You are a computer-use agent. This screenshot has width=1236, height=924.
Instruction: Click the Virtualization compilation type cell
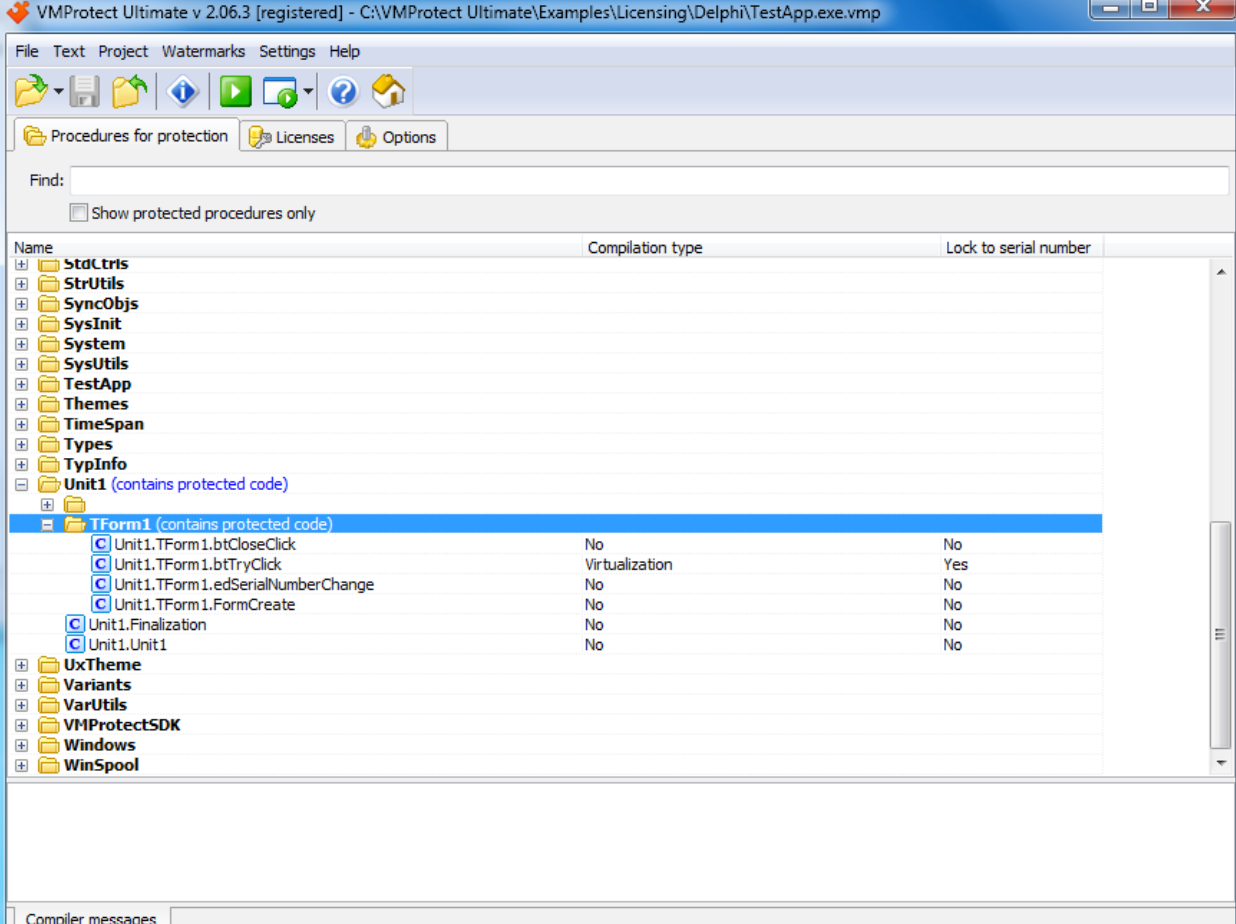tap(629, 564)
